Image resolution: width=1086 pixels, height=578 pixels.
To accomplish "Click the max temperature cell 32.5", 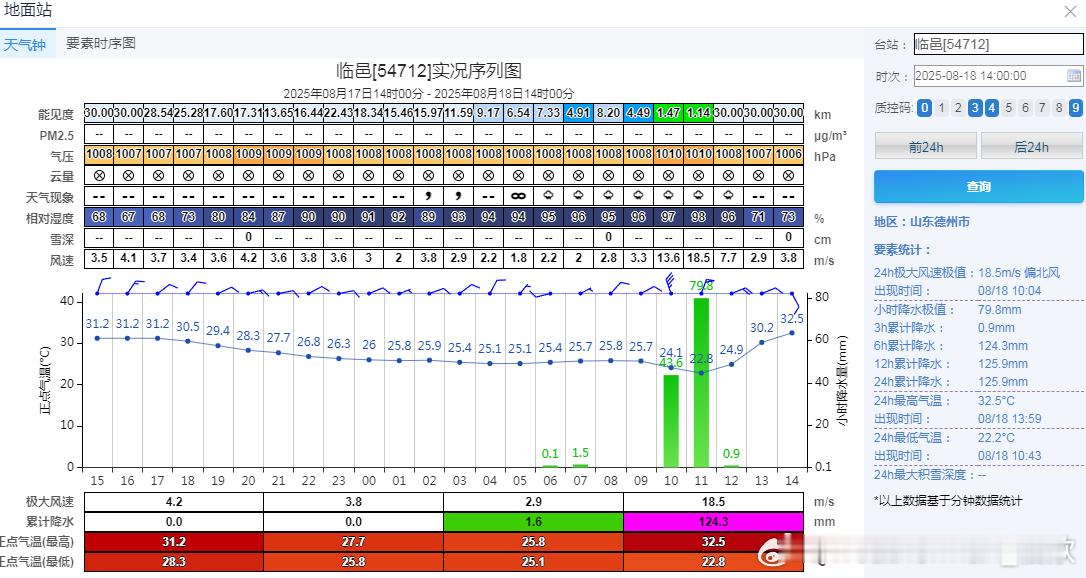I will [713, 541].
